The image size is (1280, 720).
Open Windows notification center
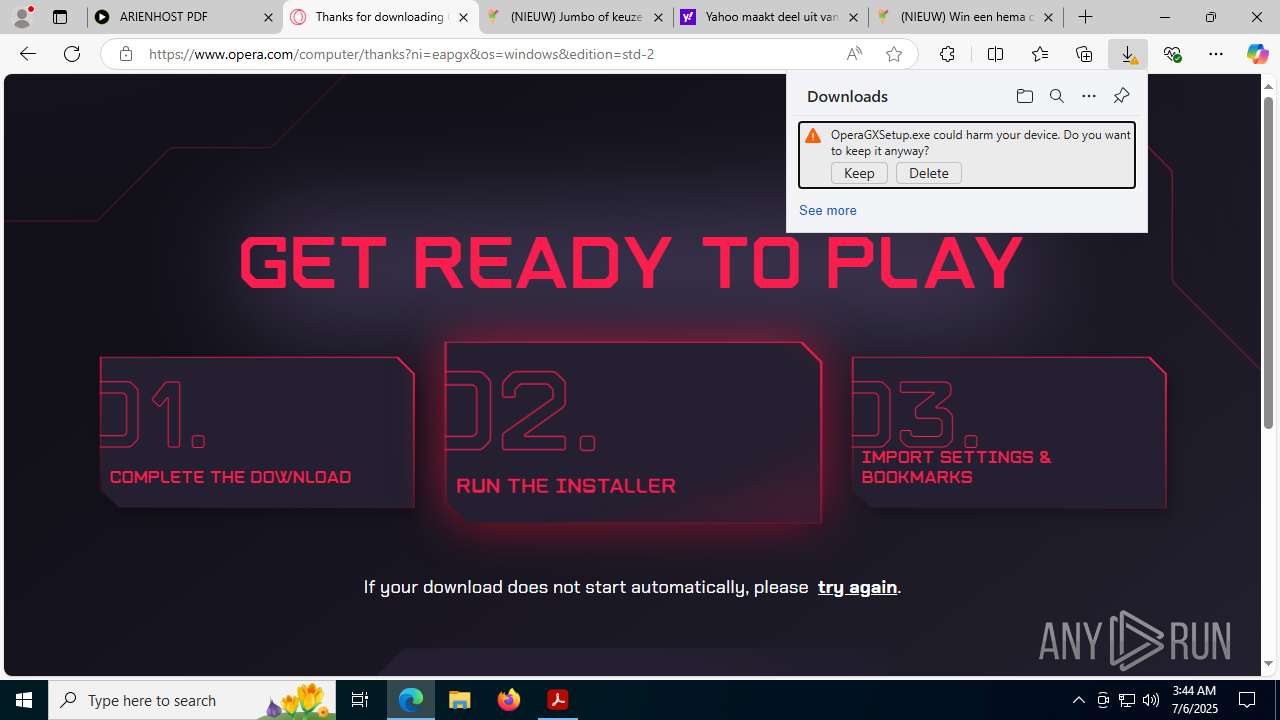pyautogui.click(x=1247, y=700)
